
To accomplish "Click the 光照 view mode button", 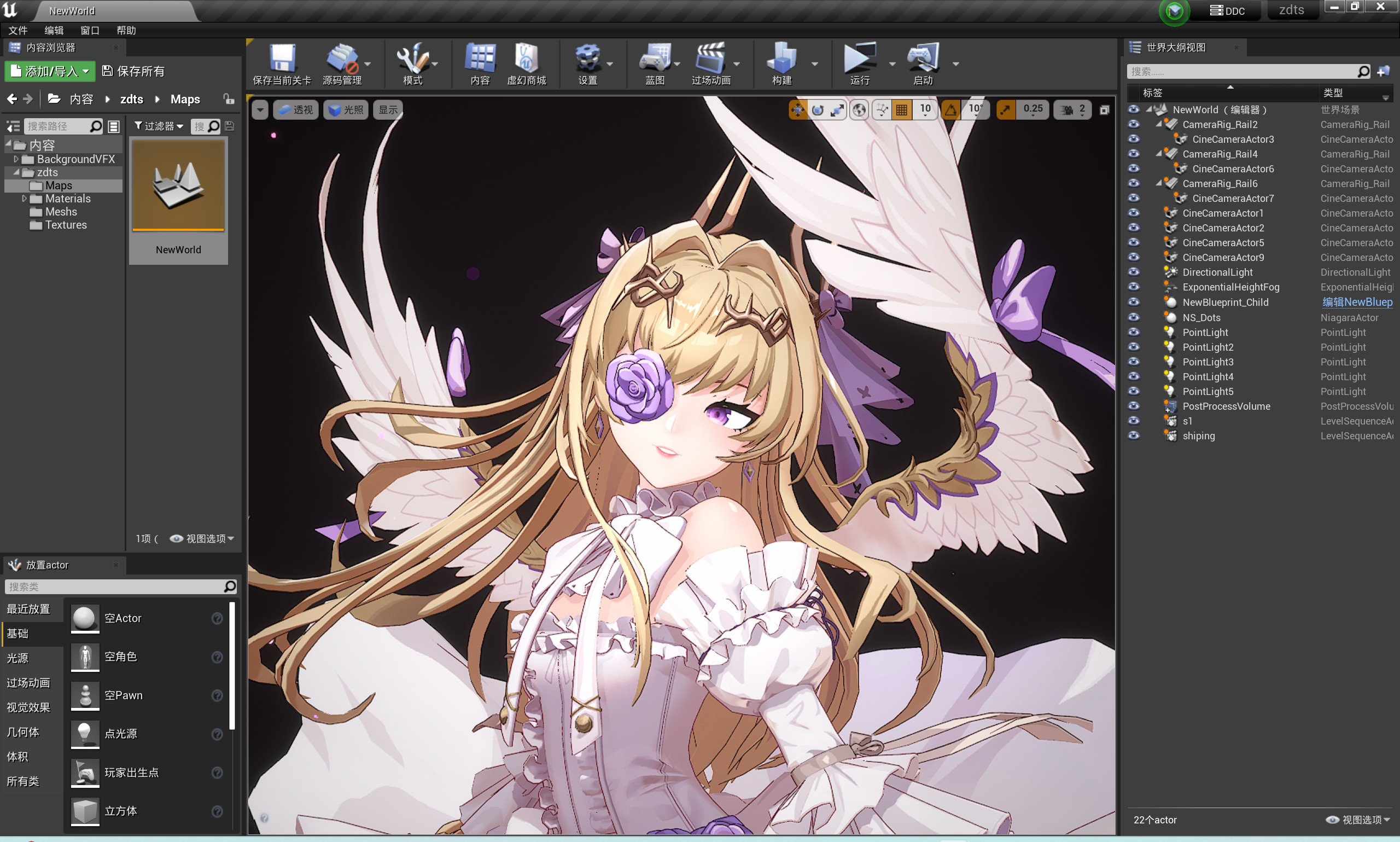I will (346, 109).
